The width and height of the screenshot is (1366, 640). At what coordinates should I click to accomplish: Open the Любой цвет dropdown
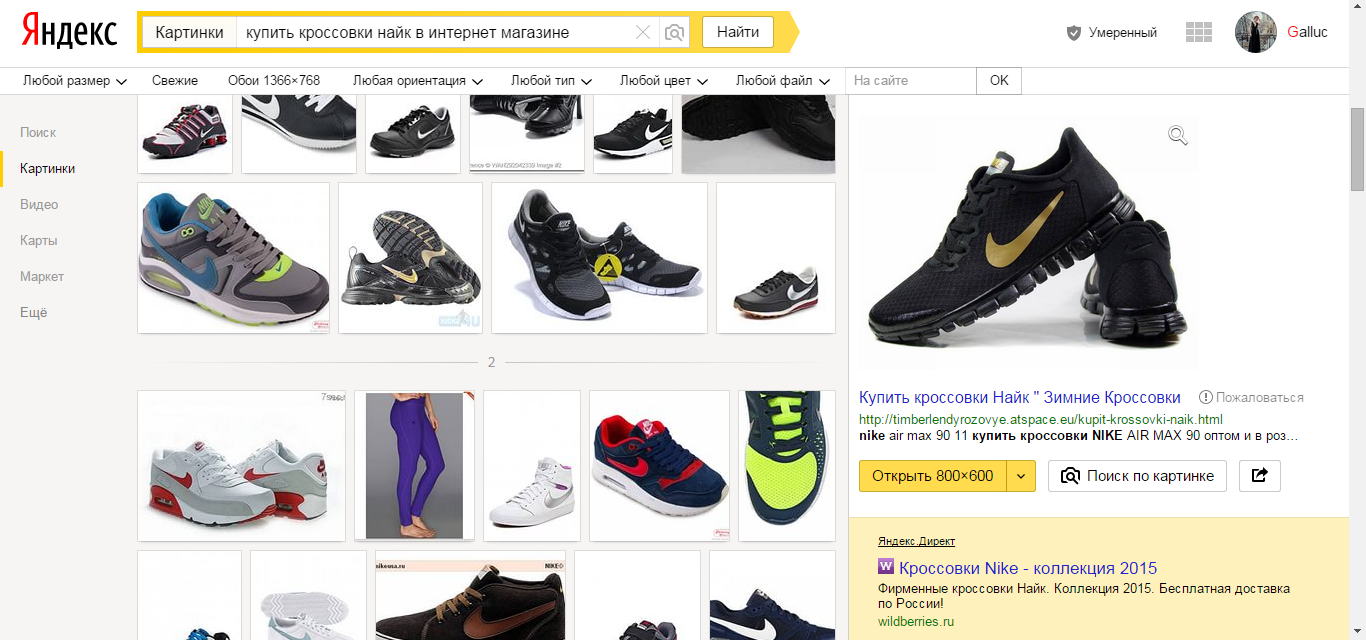[663, 81]
